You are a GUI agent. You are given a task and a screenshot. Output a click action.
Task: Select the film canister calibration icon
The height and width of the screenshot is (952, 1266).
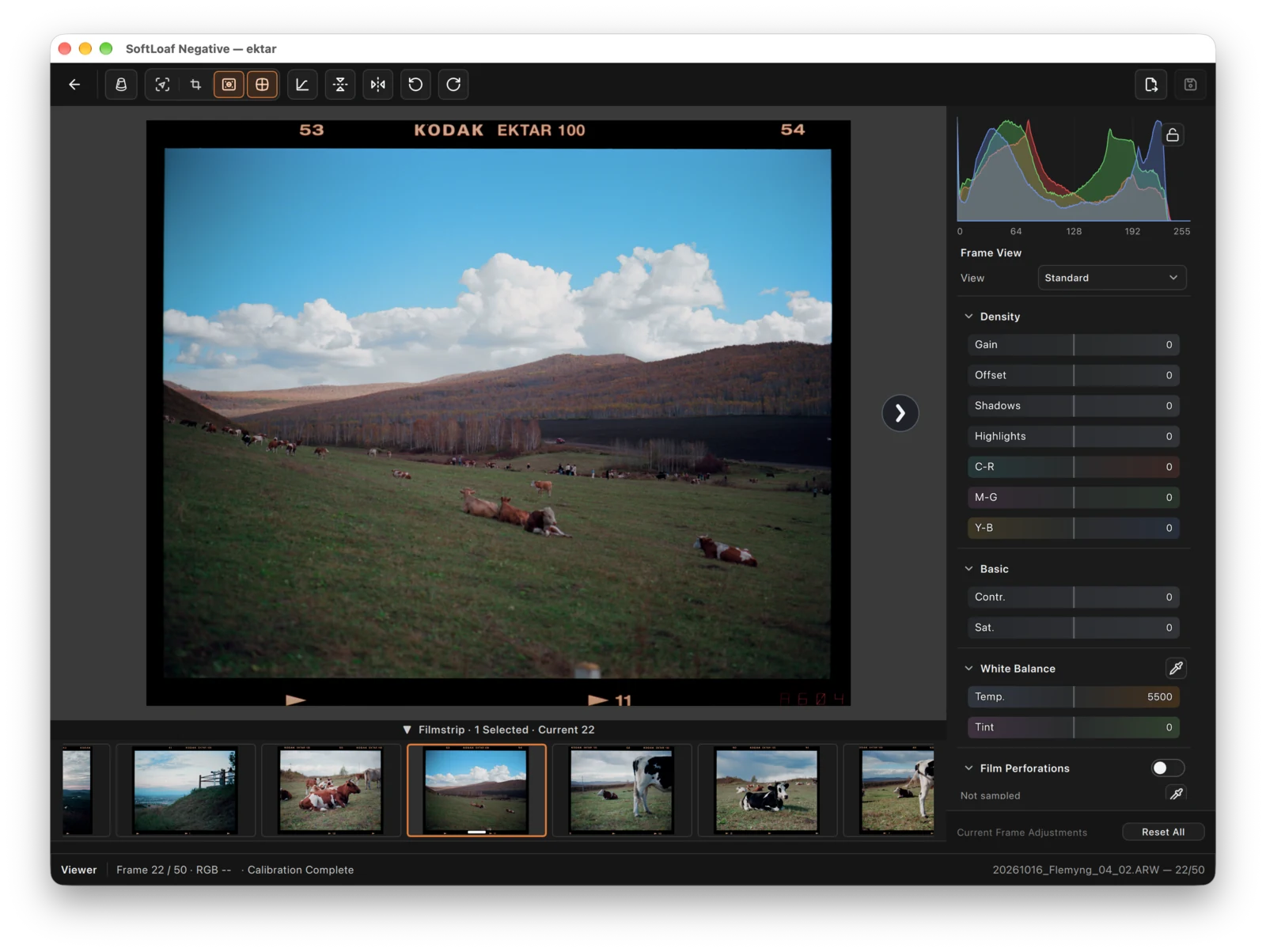click(x=121, y=85)
